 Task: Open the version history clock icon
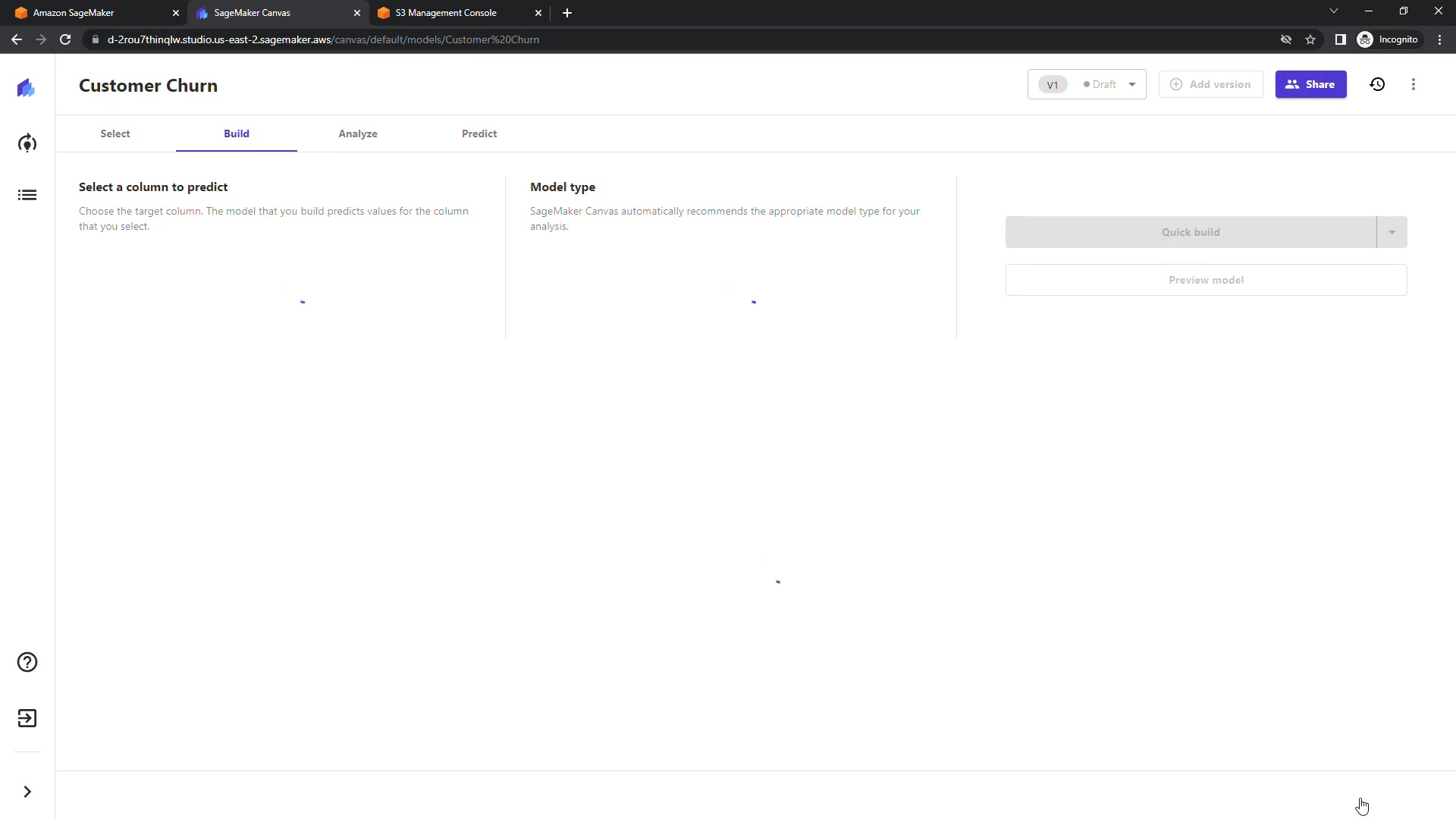pos(1377,84)
